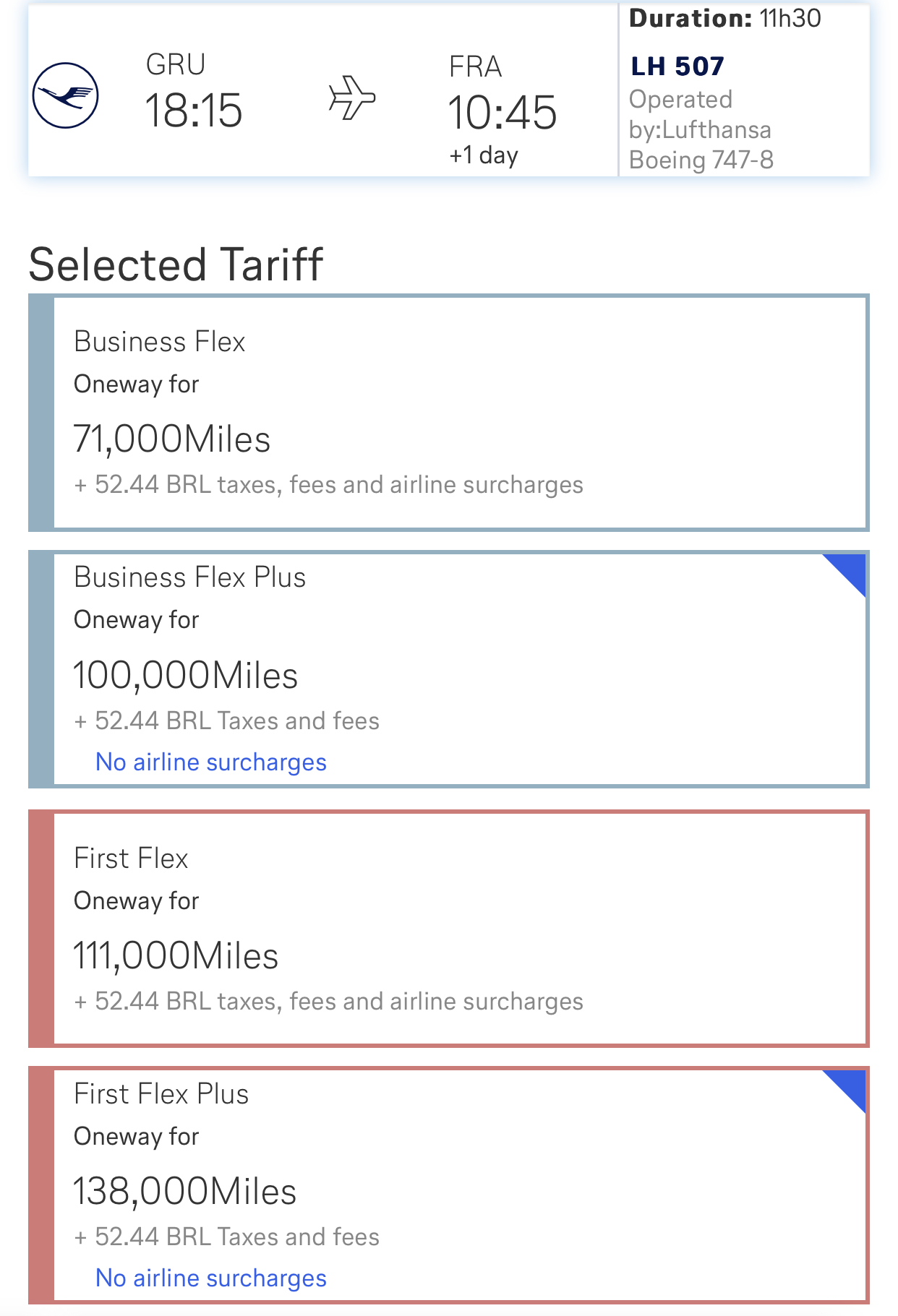This screenshot has height=1316, width=898.
Task: Select the Business Flex tariff title
Action: pyautogui.click(x=159, y=342)
